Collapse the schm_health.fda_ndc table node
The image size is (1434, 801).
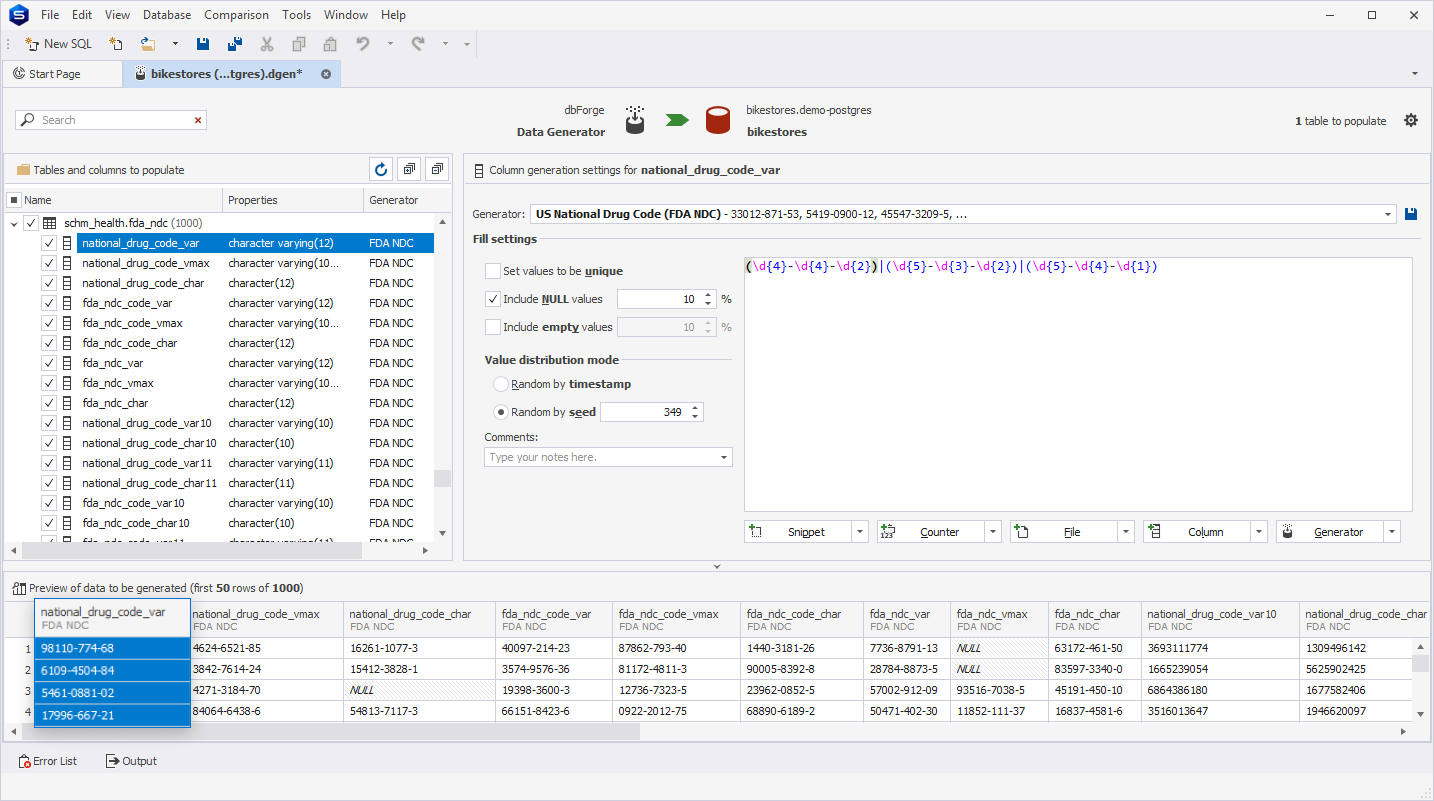[14, 224]
